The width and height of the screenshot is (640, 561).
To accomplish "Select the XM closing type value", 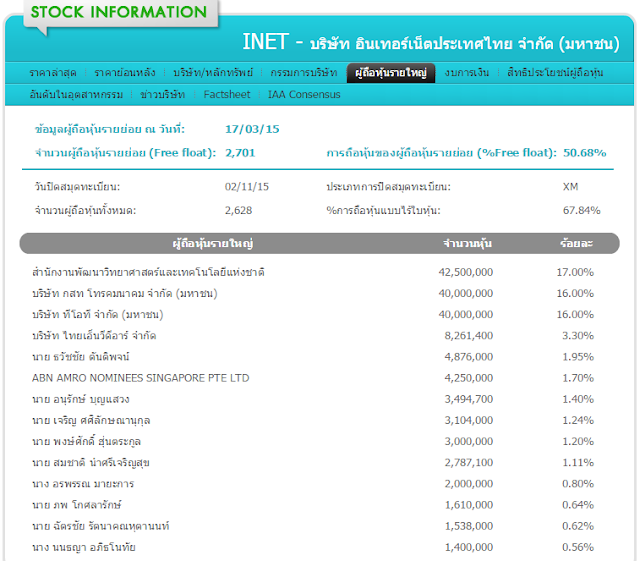I will [570, 187].
